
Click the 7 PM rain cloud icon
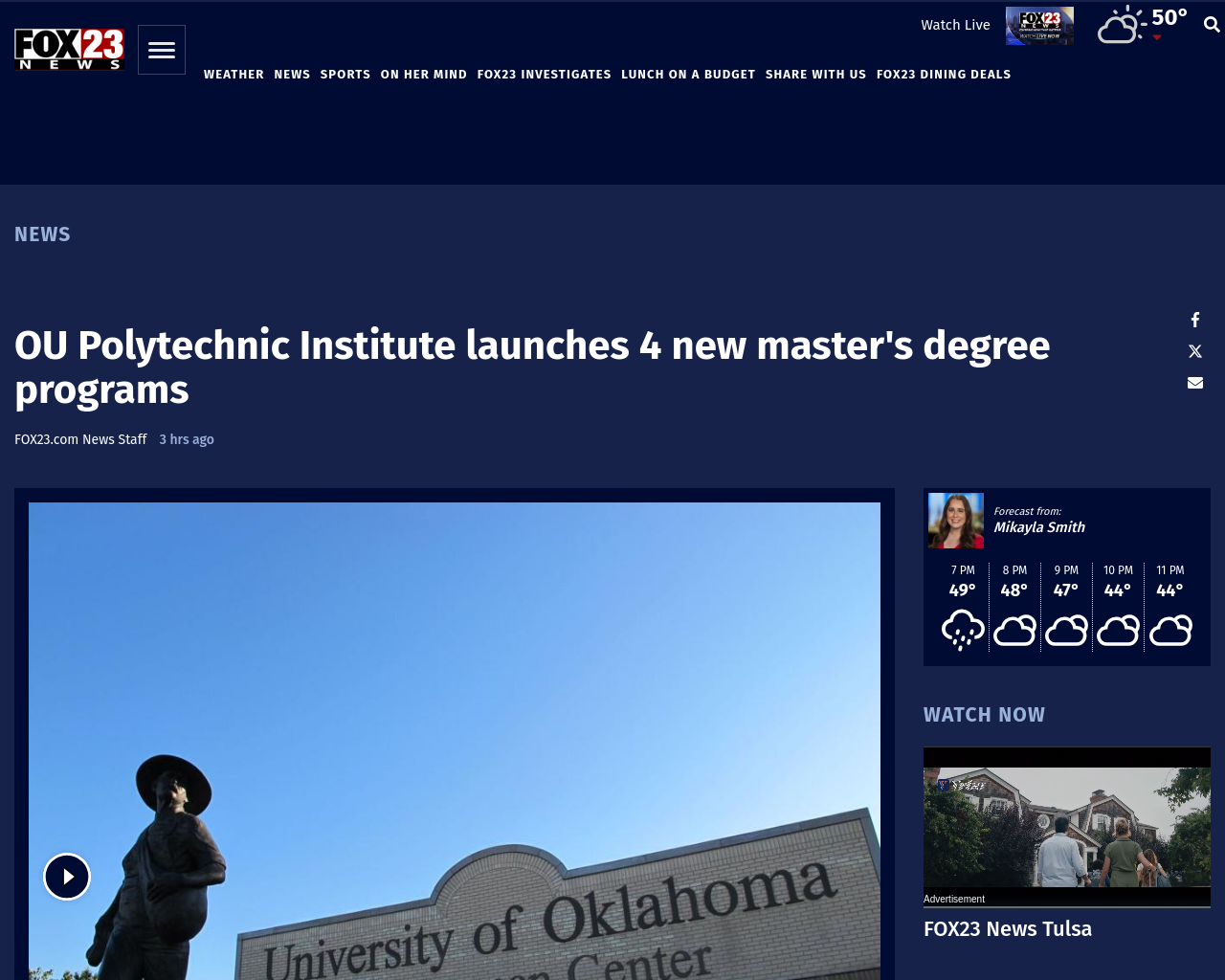963,630
